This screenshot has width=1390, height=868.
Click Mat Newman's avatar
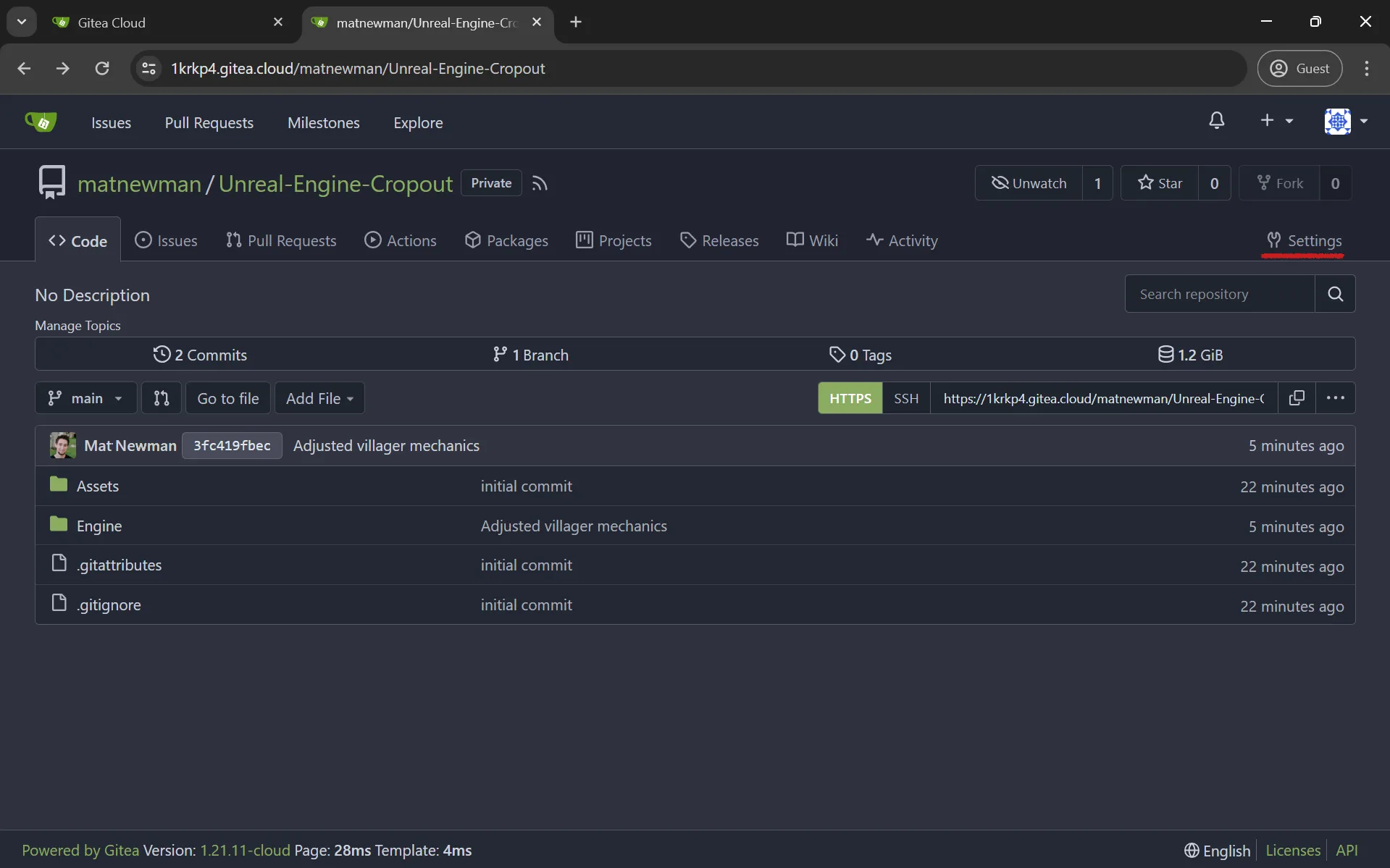(x=62, y=445)
